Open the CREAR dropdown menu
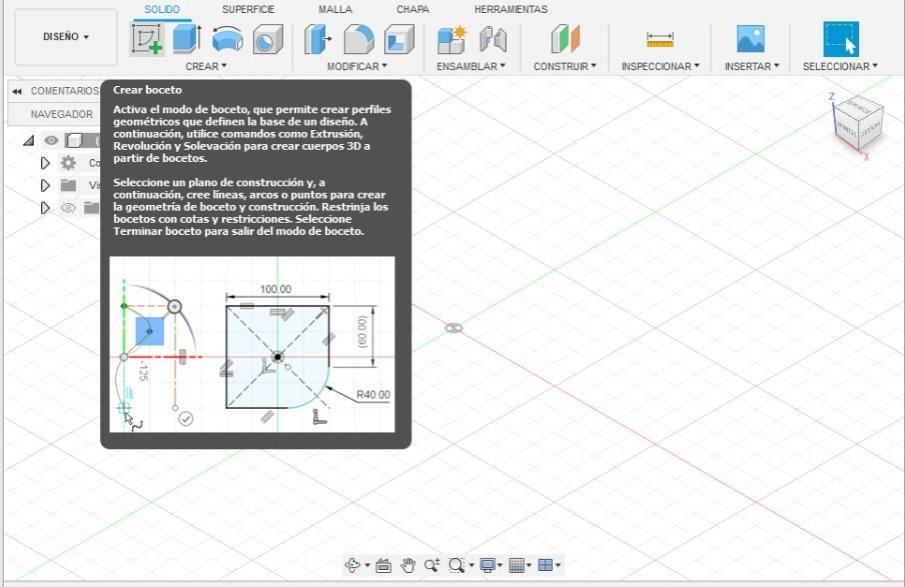 tap(206, 66)
